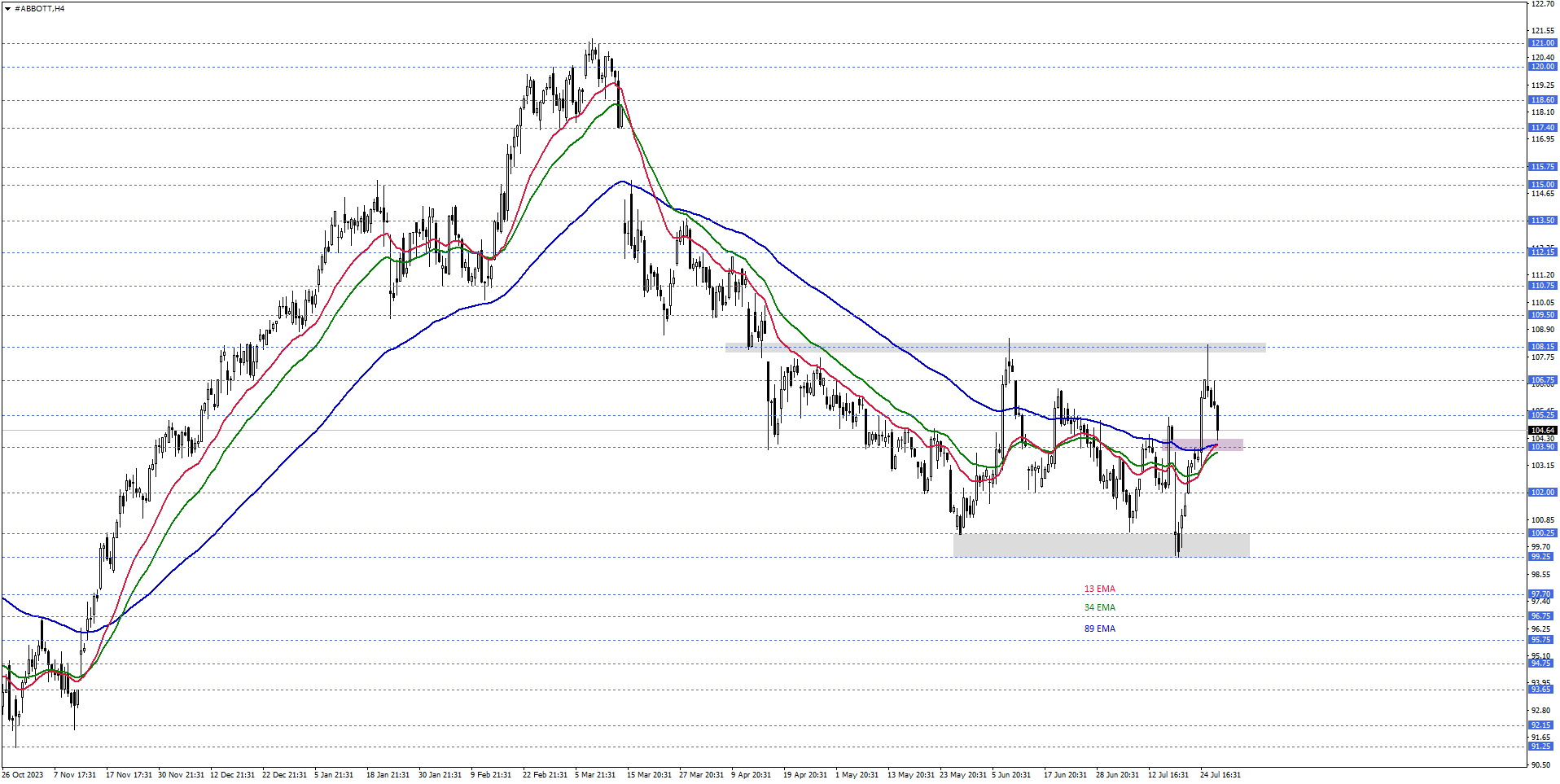Screen dimensions: 1560x784
Task: Click the 5 Jun 20:31 date label
Action: pyautogui.click(x=1011, y=774)
